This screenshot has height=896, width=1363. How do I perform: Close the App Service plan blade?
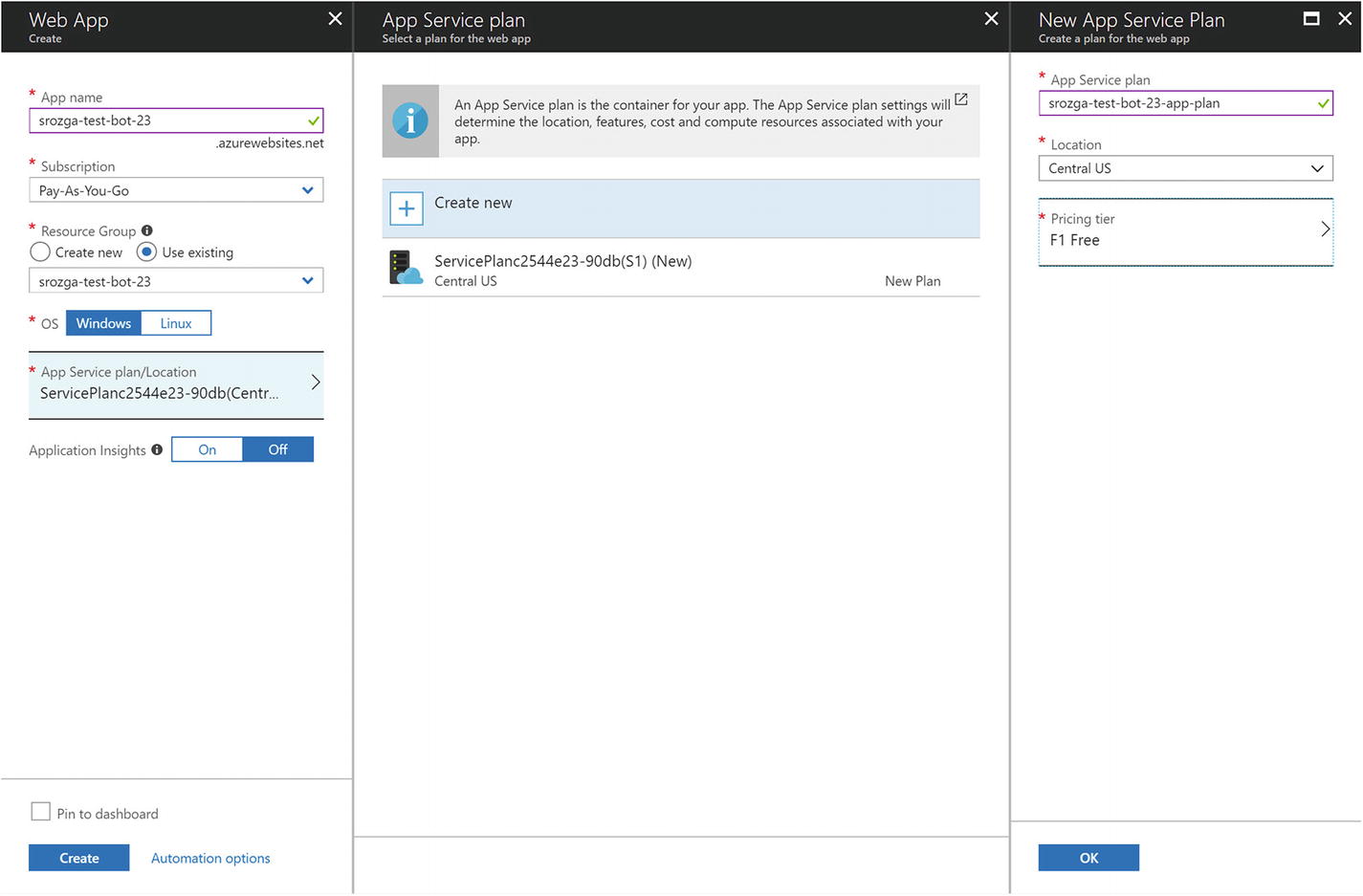point(991,18)
